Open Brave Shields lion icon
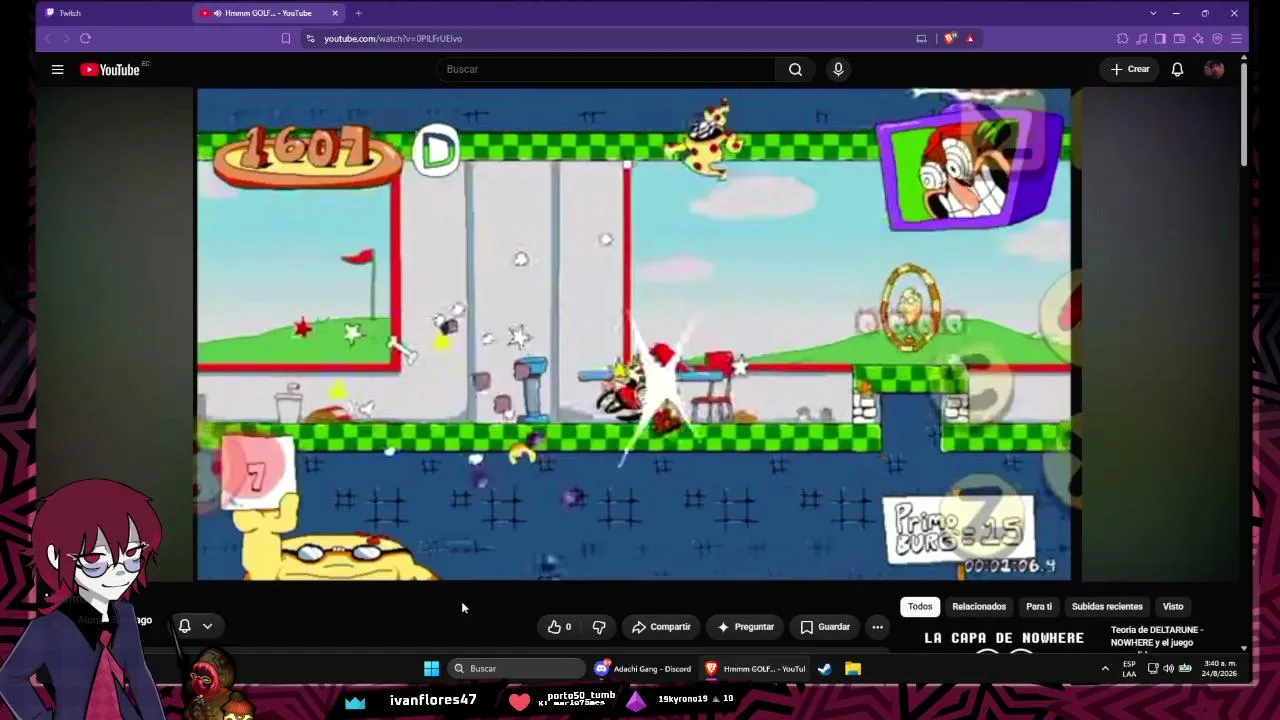This screenshot has width=1280, height=720. click(949, 38)
